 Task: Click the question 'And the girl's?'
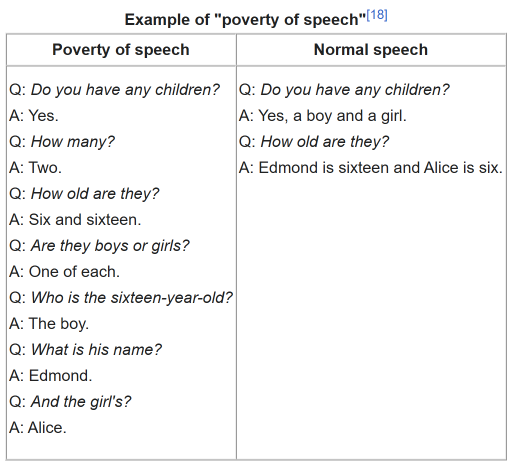click(81, 402)
